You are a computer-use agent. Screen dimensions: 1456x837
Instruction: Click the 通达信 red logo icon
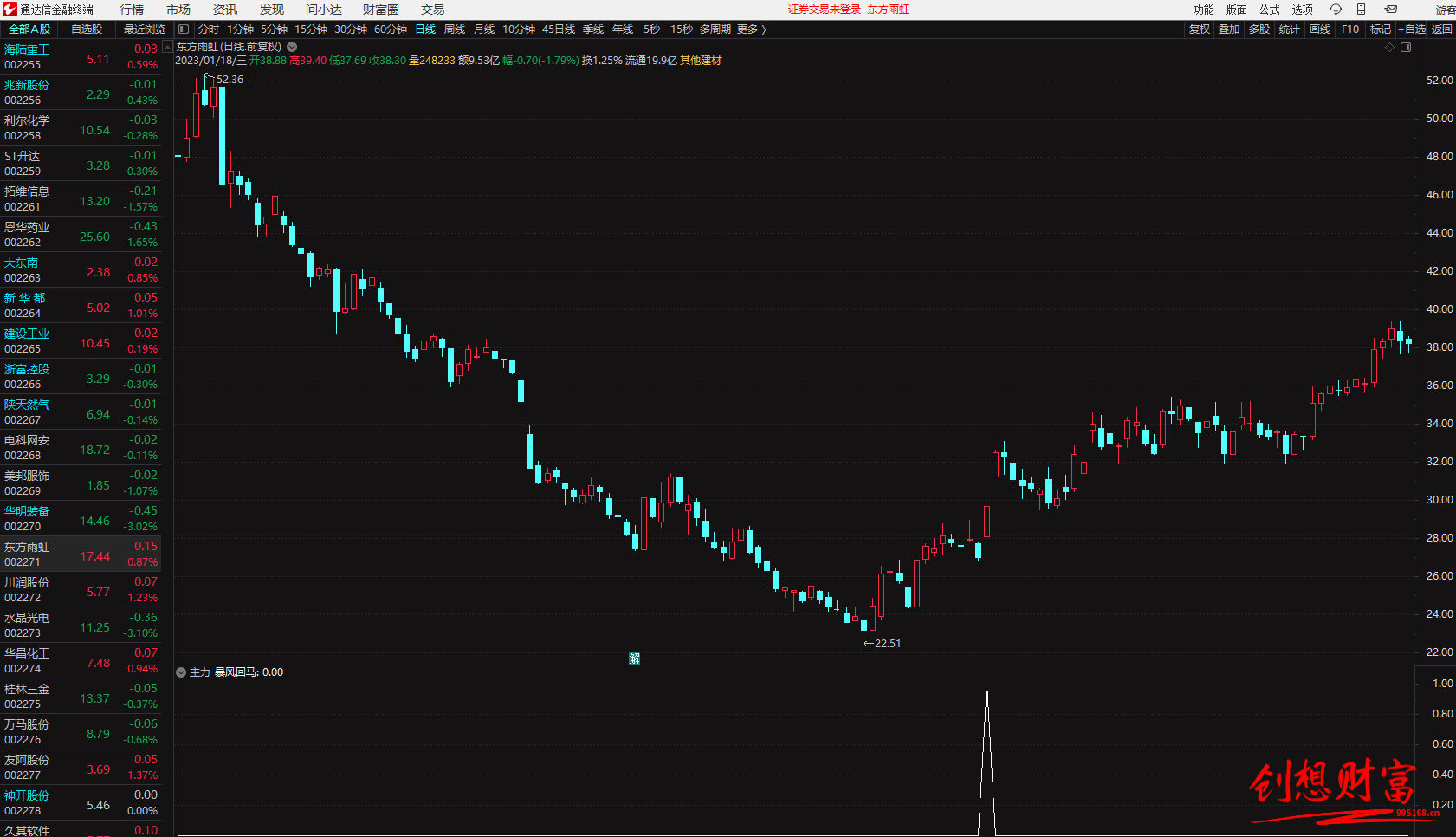point(10,10)
